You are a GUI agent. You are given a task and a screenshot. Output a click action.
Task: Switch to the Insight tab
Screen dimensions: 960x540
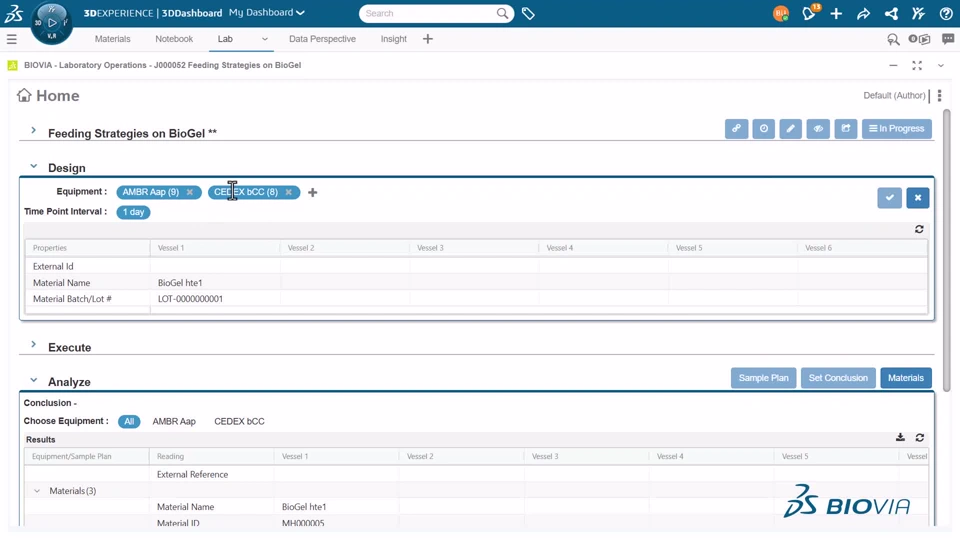[x=394, y=39]
